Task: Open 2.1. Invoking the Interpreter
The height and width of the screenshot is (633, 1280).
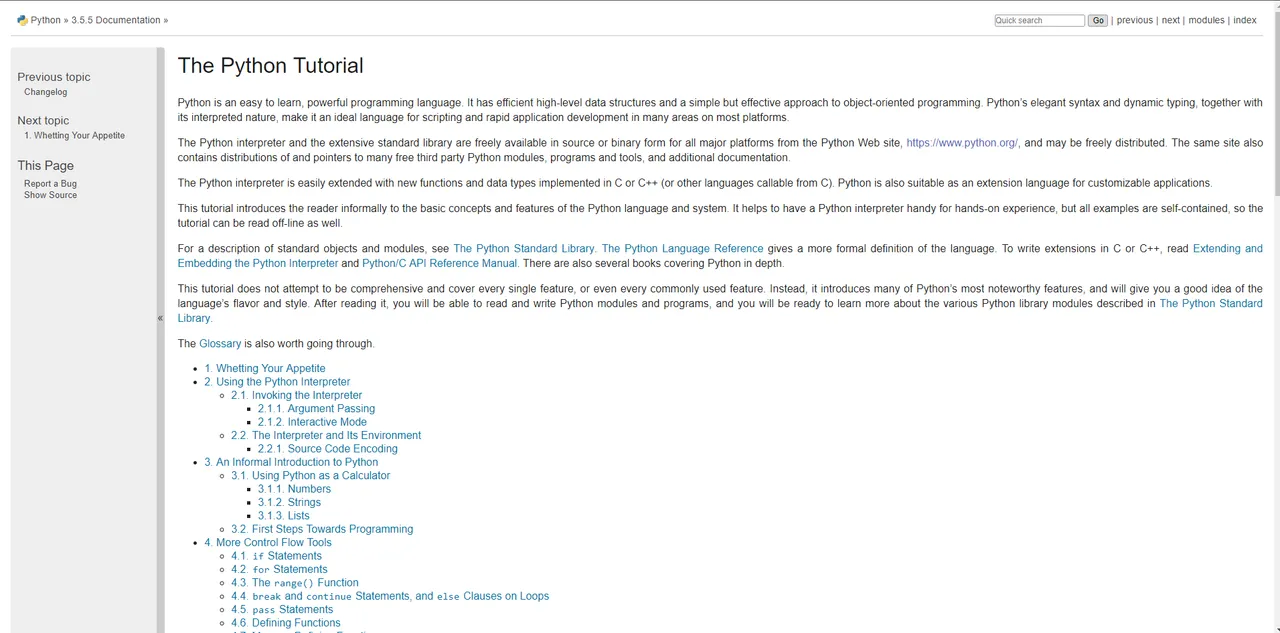Action: coord(296,396)
